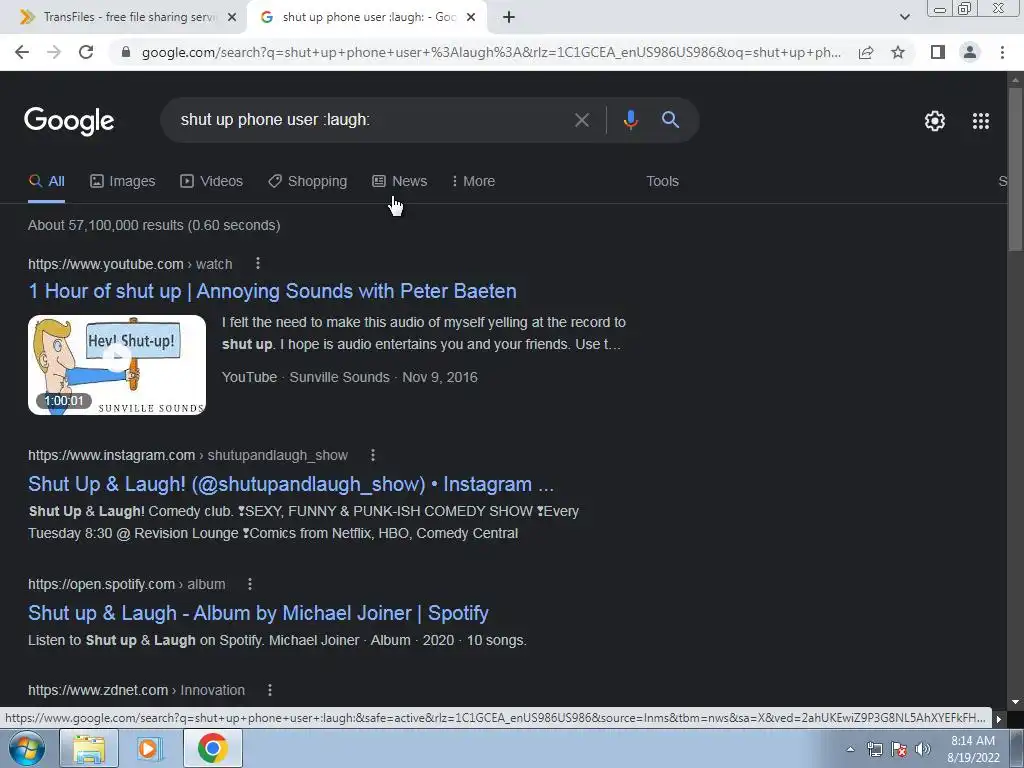
Task: Reload the Google search page
Action: coord(86,52)
